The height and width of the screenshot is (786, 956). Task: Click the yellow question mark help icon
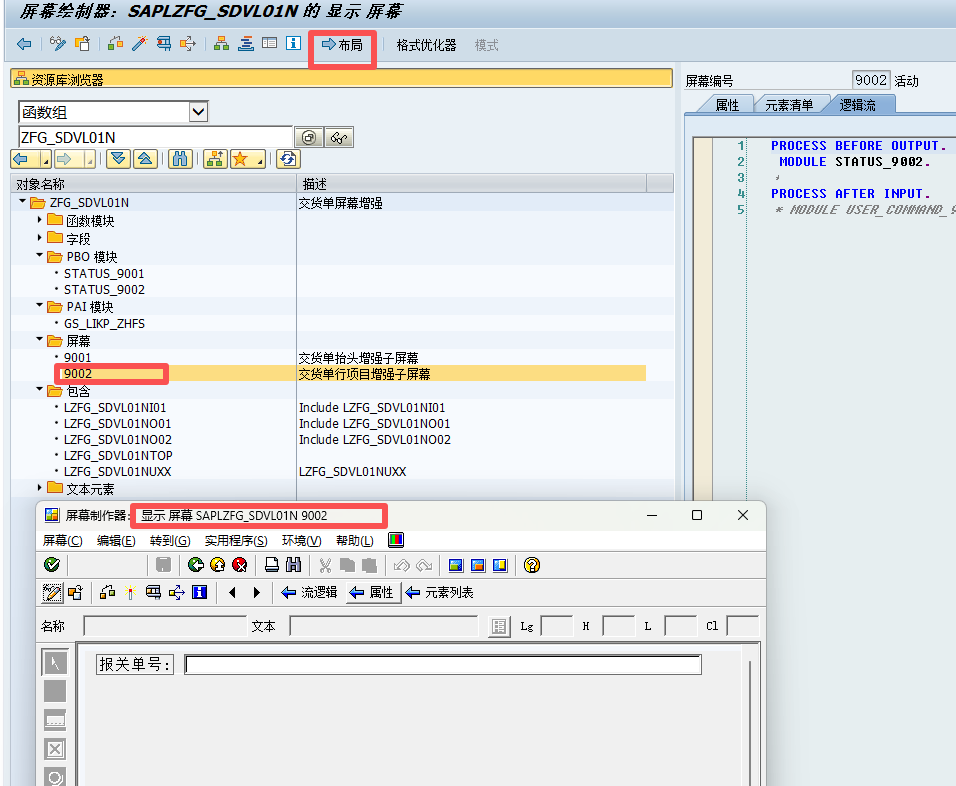pos(532,565)
